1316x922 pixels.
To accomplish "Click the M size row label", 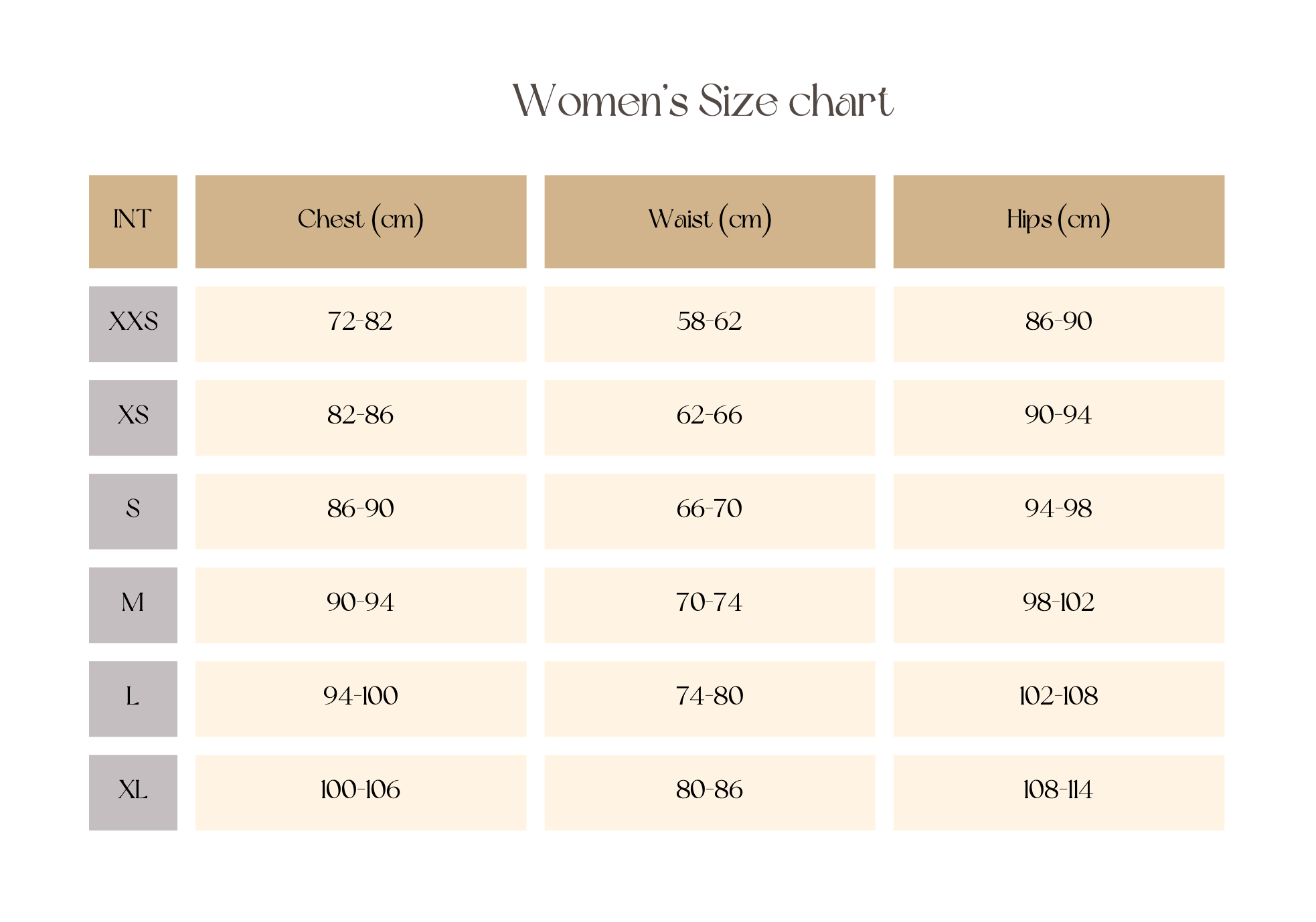I will click(133, 604).
